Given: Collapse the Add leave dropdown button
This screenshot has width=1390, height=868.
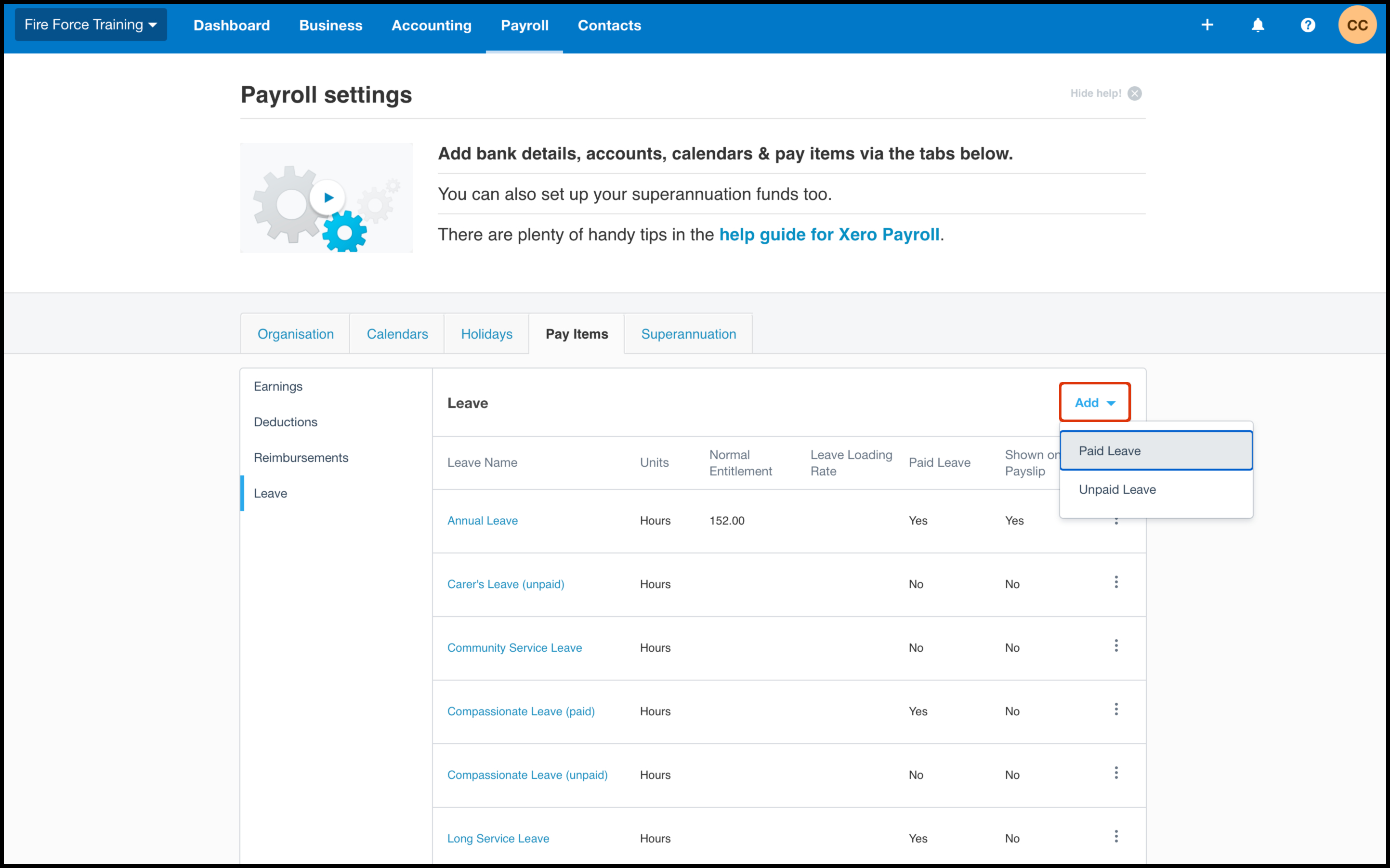Looking at the screenshot, I should [1094, 402].
